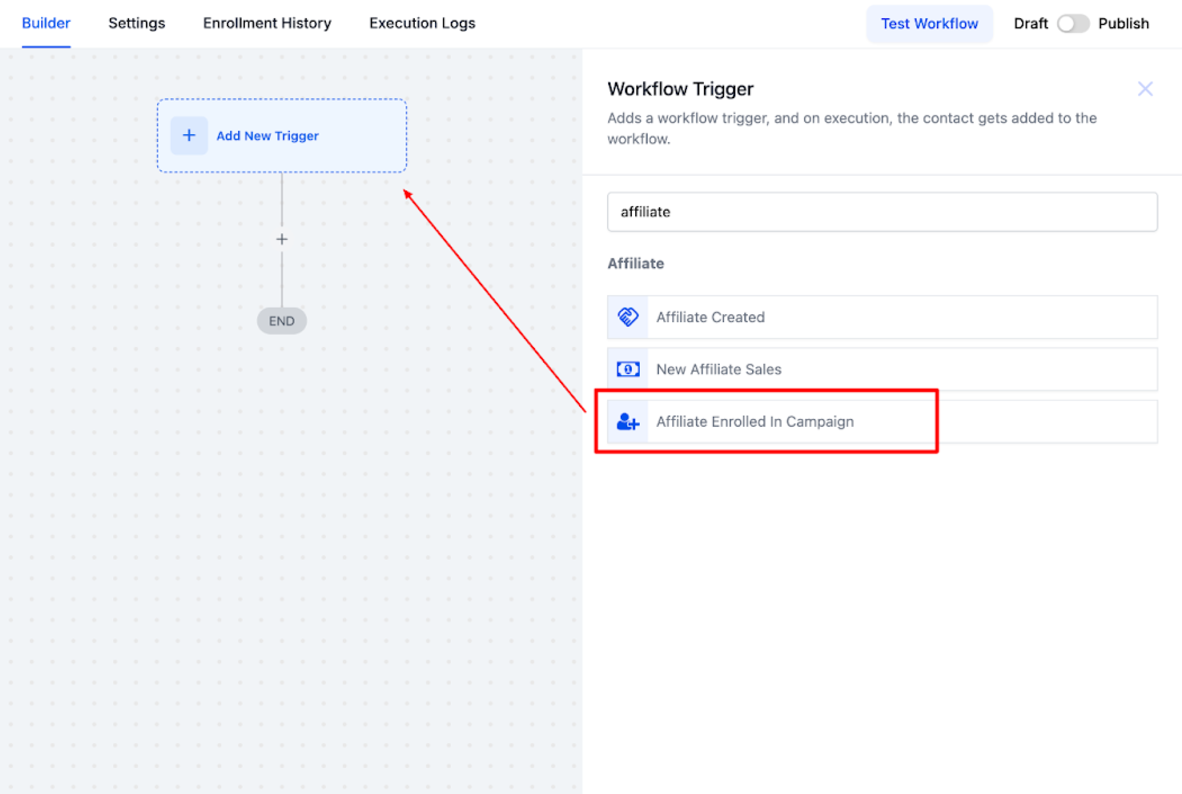Click the Add New Trigger card
This screenshot has height=794, width=1182.
tap(282, 136)
